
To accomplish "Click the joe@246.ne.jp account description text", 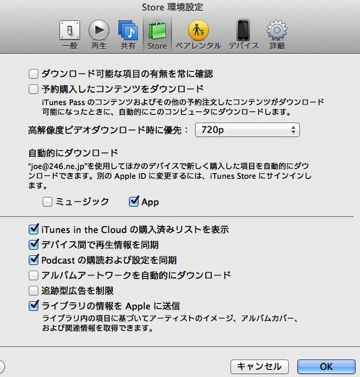I will click(x=169, y=176).
